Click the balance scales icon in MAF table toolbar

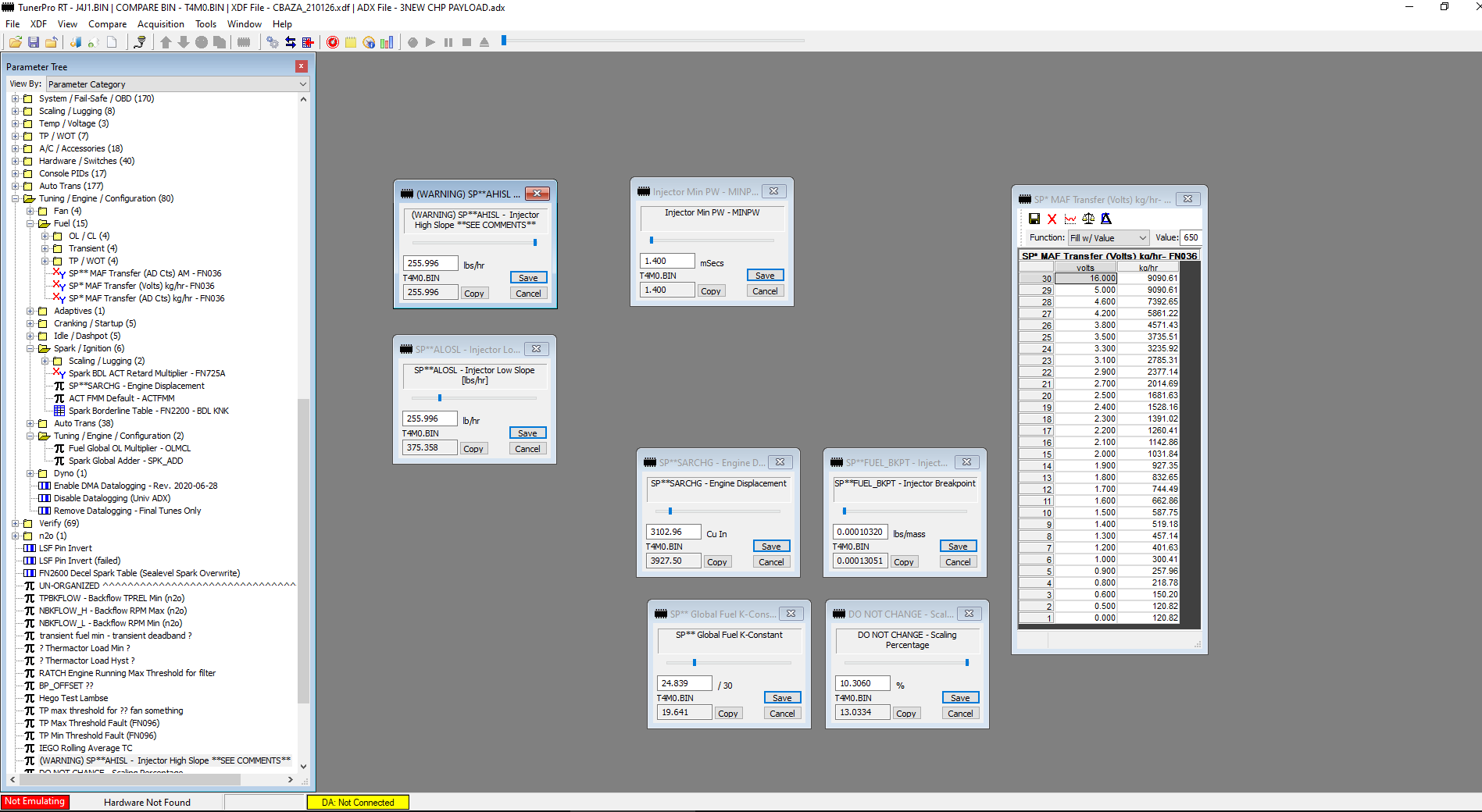(1088, 219)
